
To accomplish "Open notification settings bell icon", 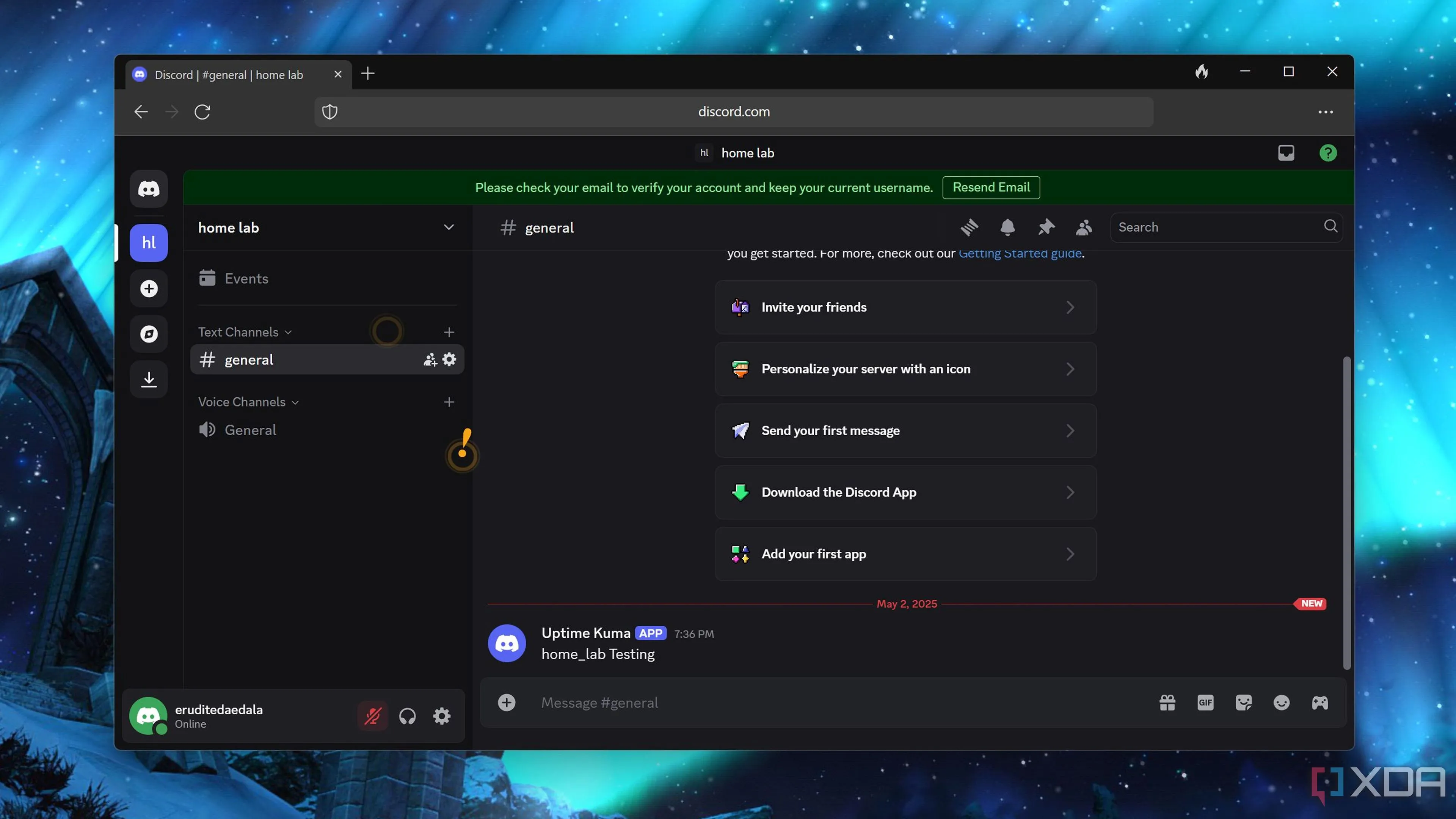I will click(1008, 227).
